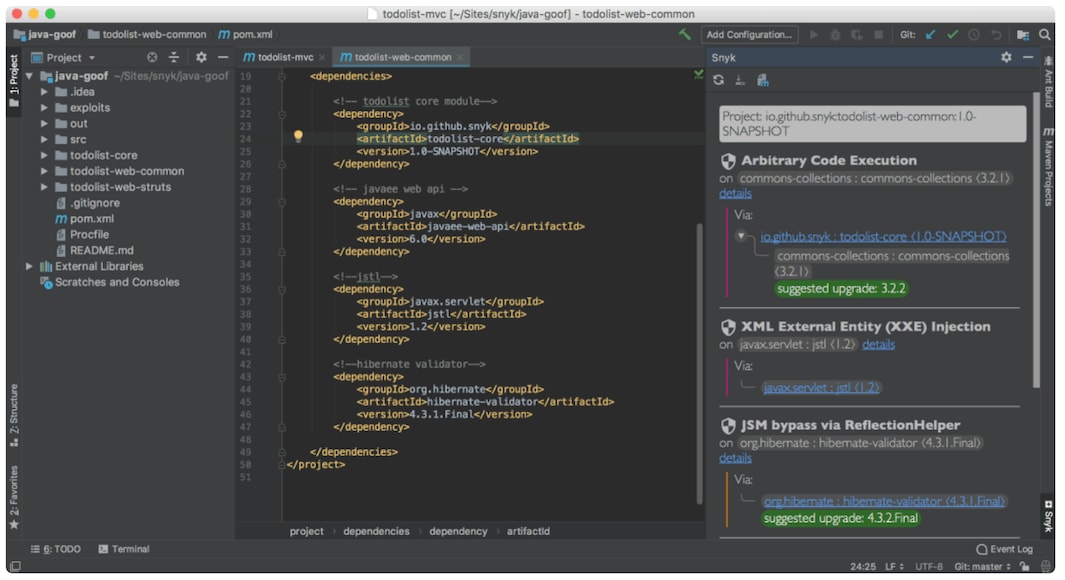Viewport: 1065px width, 580px height.
Task: Select Scratches and Consoles
Action: coord(117,282)
